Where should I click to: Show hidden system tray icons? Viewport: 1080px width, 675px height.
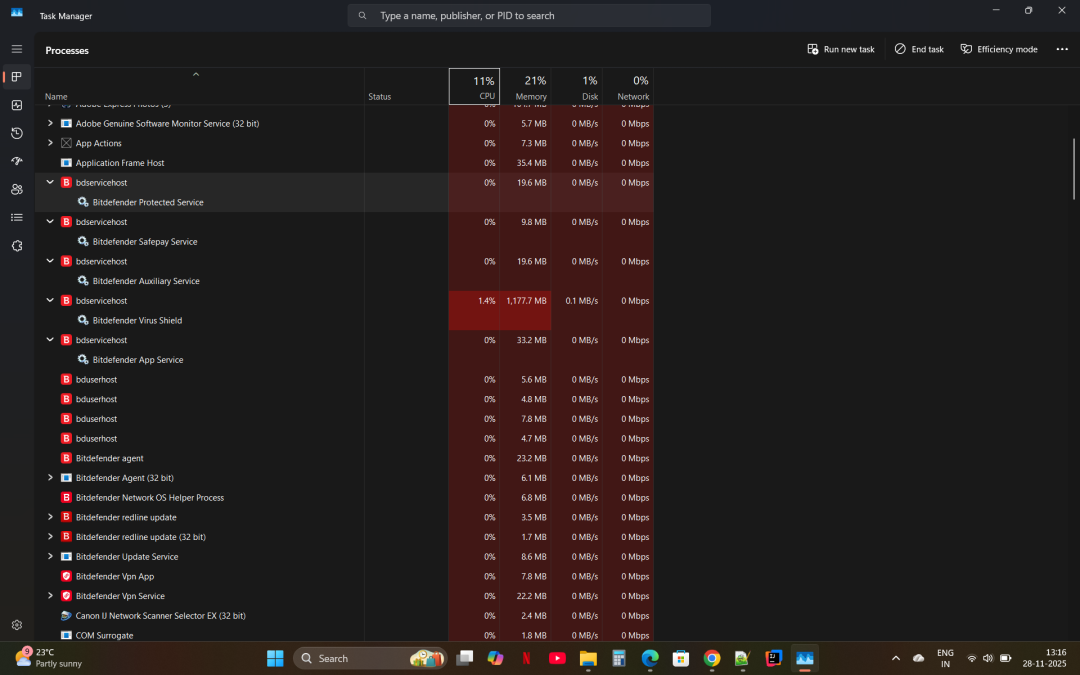pos(895,658)
